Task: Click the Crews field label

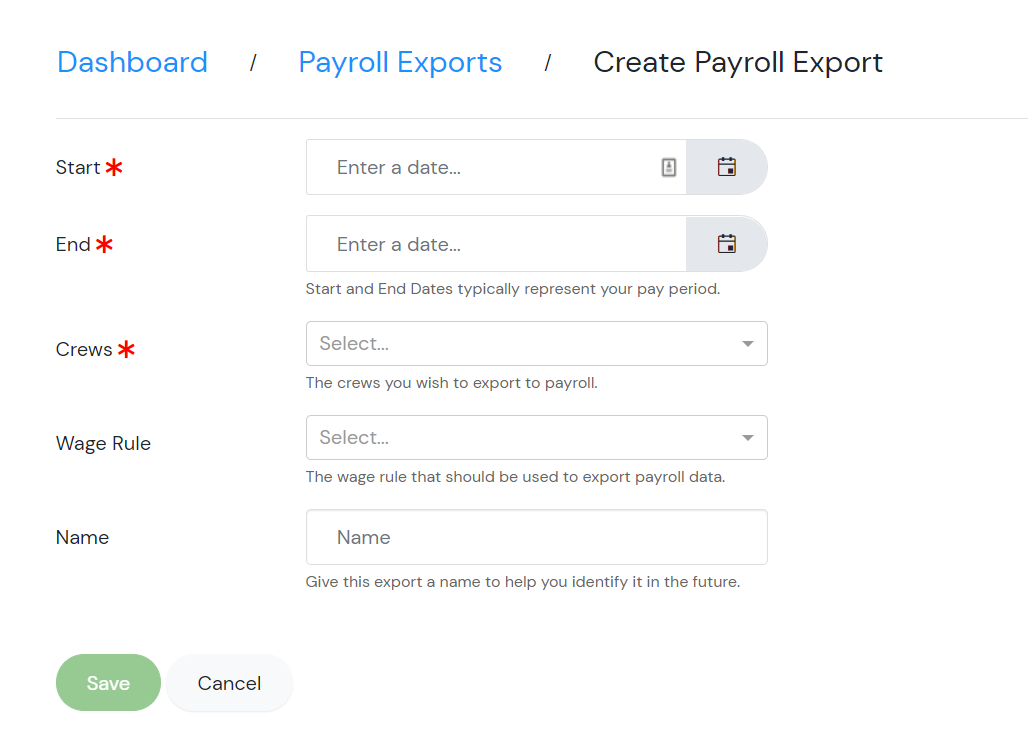Action: 84,349
